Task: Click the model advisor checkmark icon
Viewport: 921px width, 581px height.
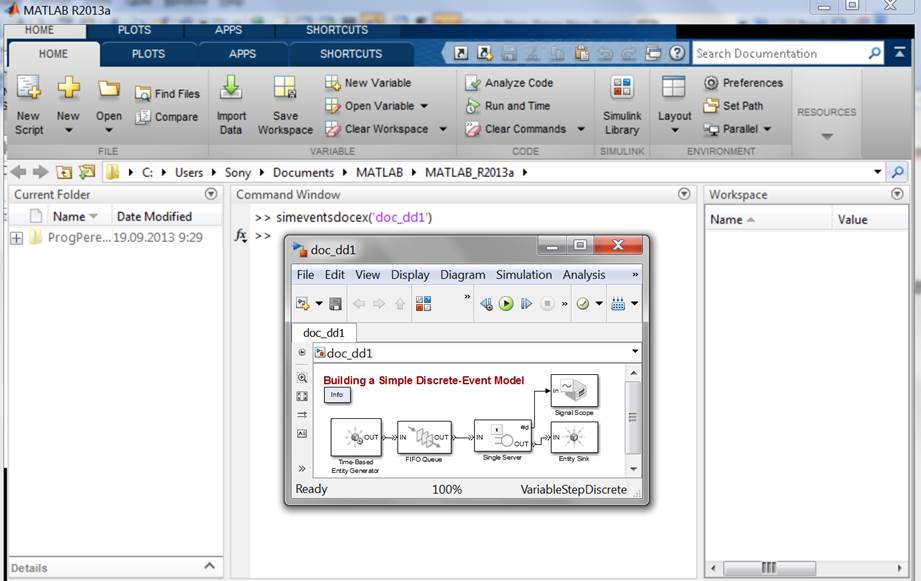Action: [583, 304]
